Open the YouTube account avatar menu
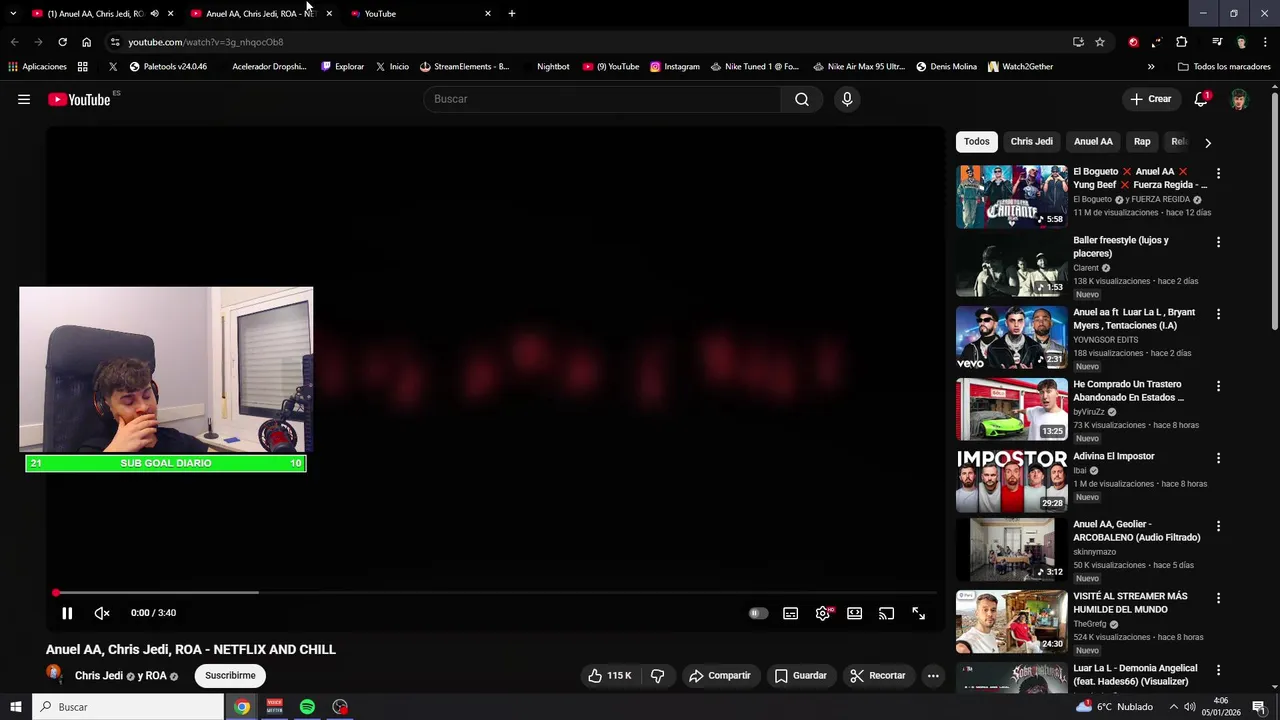Screen dimensions: 1280x720 tap(1239, 99)
